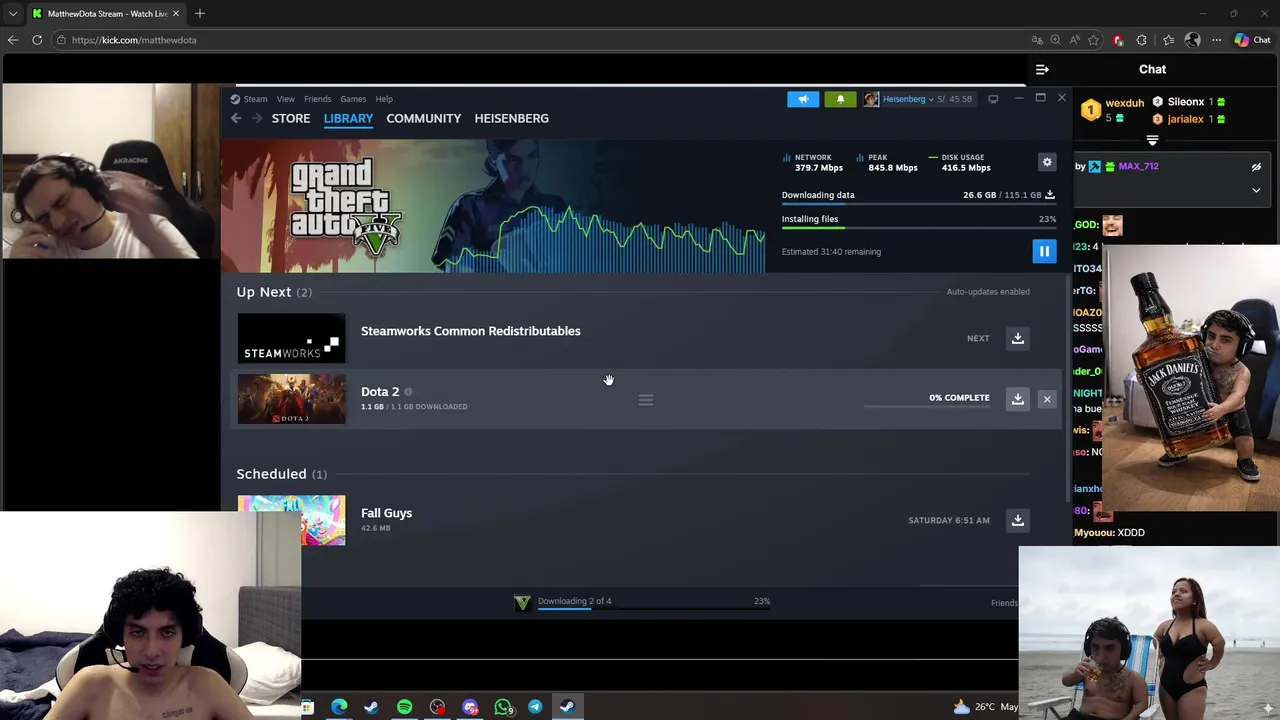Open browser profile avatar
Viewport: 1280px width, 720px height.
point(1192,40)
